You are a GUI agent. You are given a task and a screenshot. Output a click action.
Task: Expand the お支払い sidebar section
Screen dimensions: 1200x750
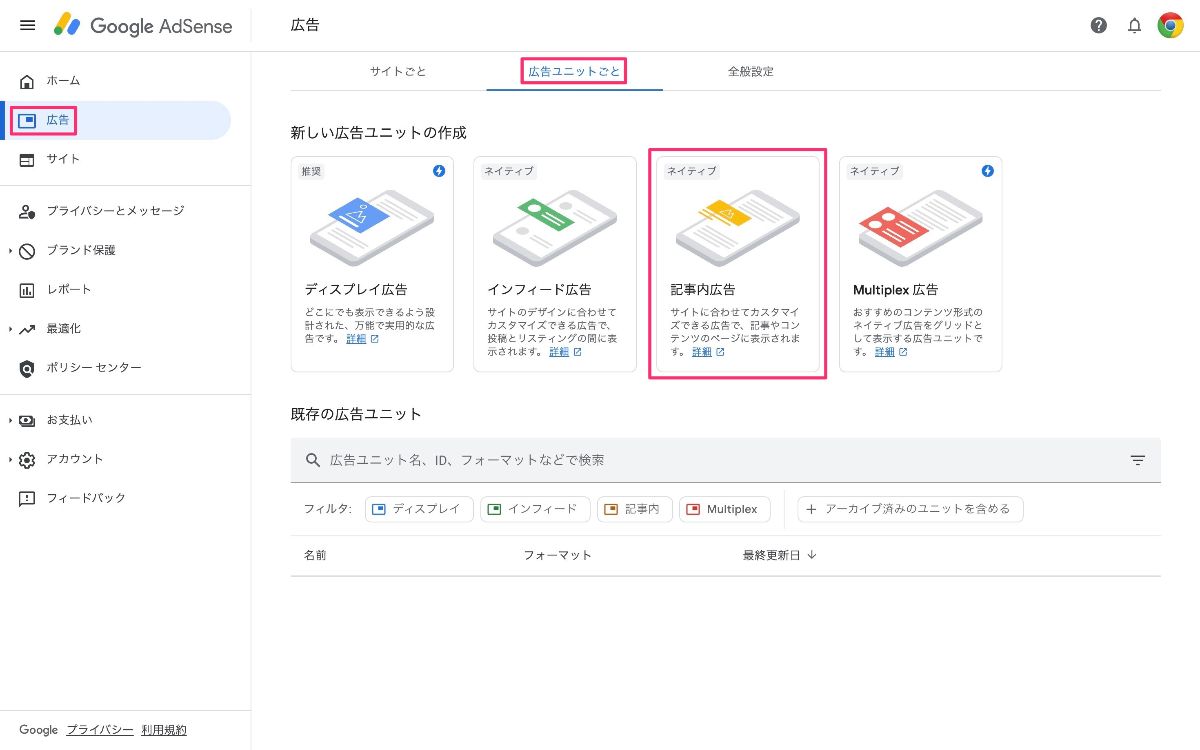(x=10, y=421)
